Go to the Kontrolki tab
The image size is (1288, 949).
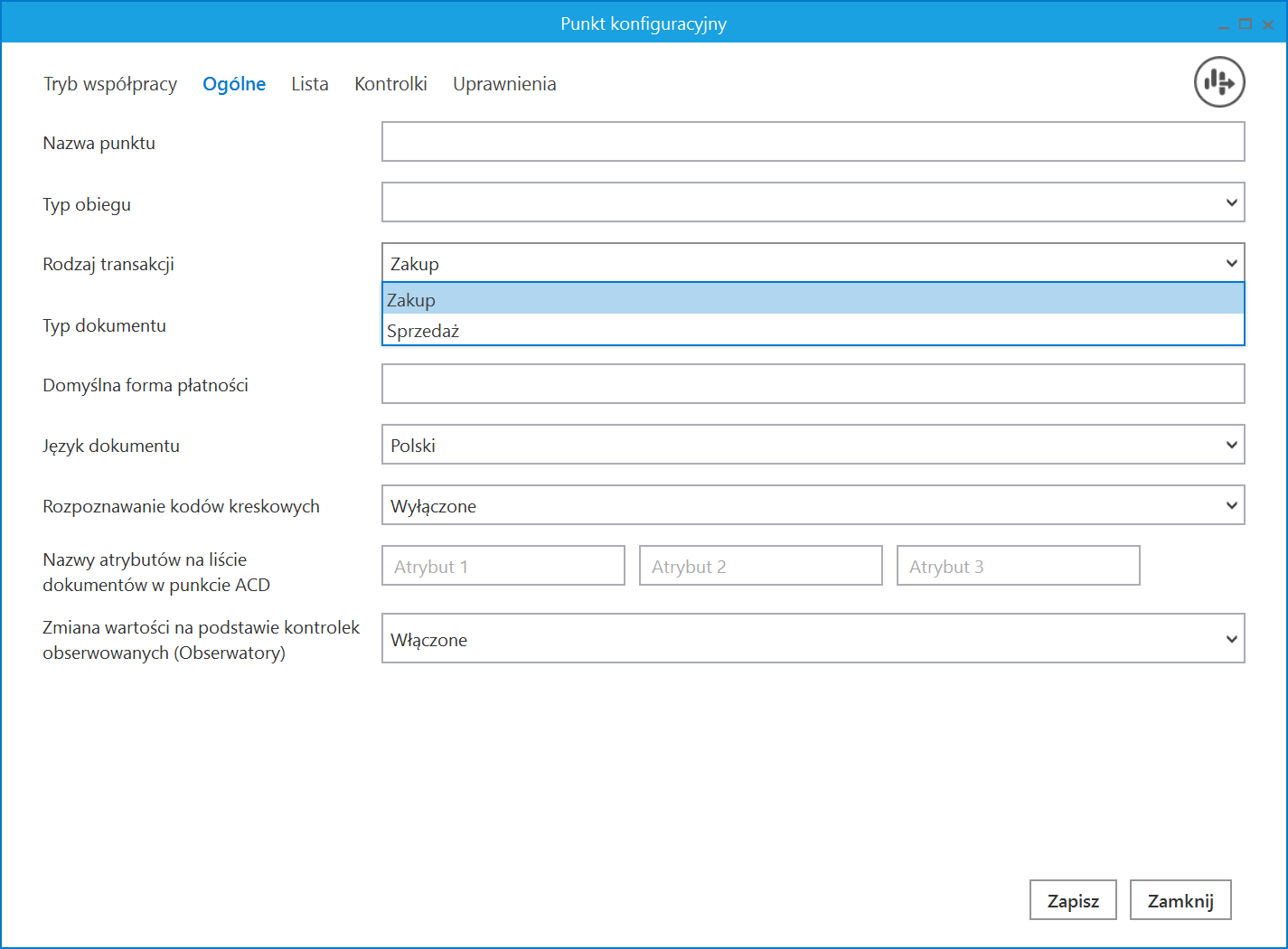point(390,84)
